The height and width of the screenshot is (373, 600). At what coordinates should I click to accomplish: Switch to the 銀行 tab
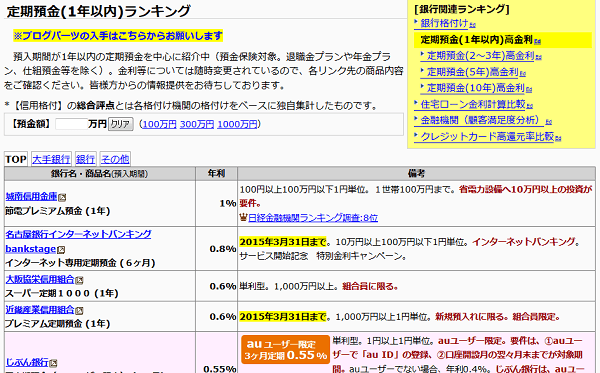pos(85,159)
